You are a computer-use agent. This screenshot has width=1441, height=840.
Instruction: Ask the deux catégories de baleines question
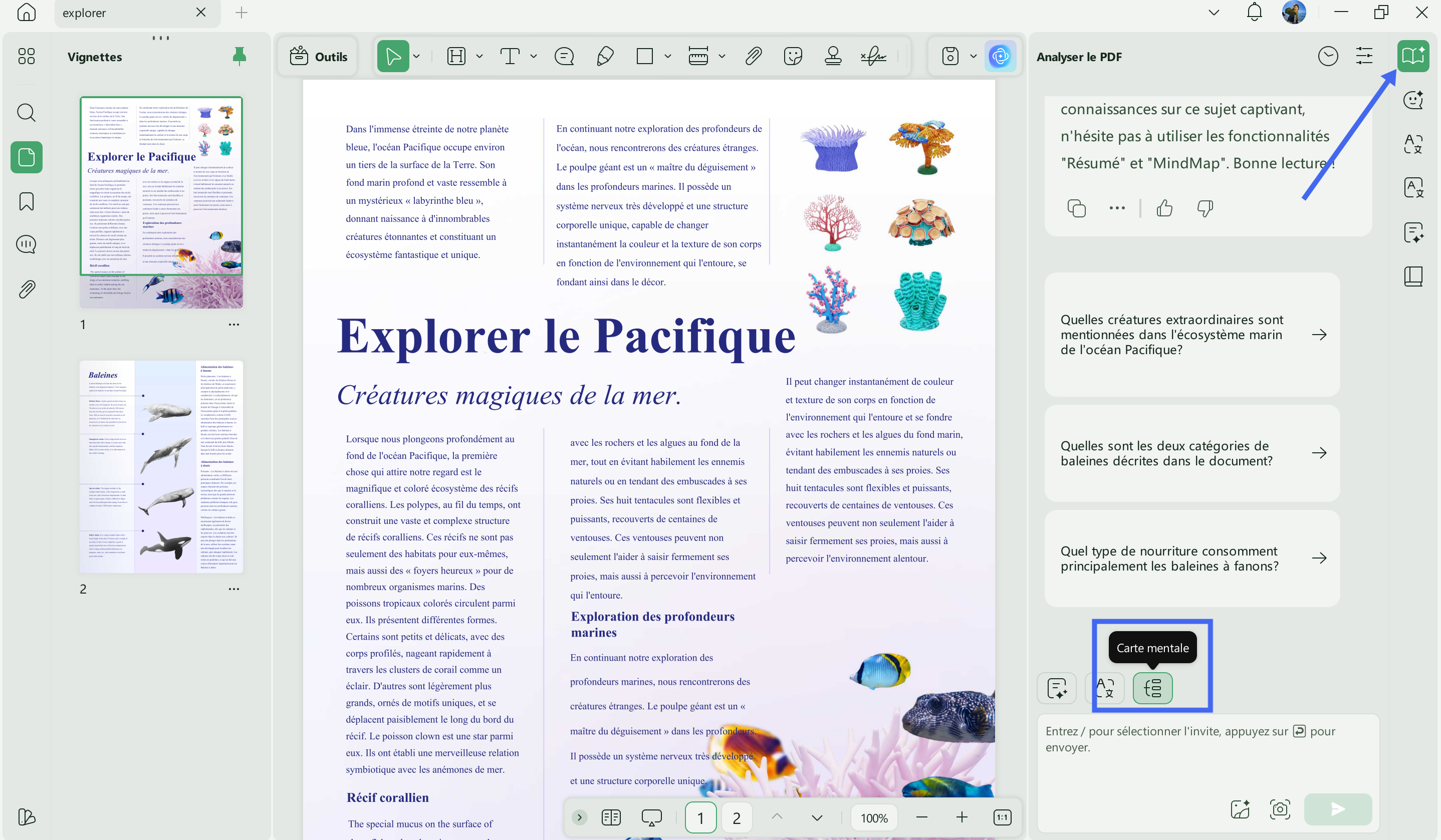1191,453
